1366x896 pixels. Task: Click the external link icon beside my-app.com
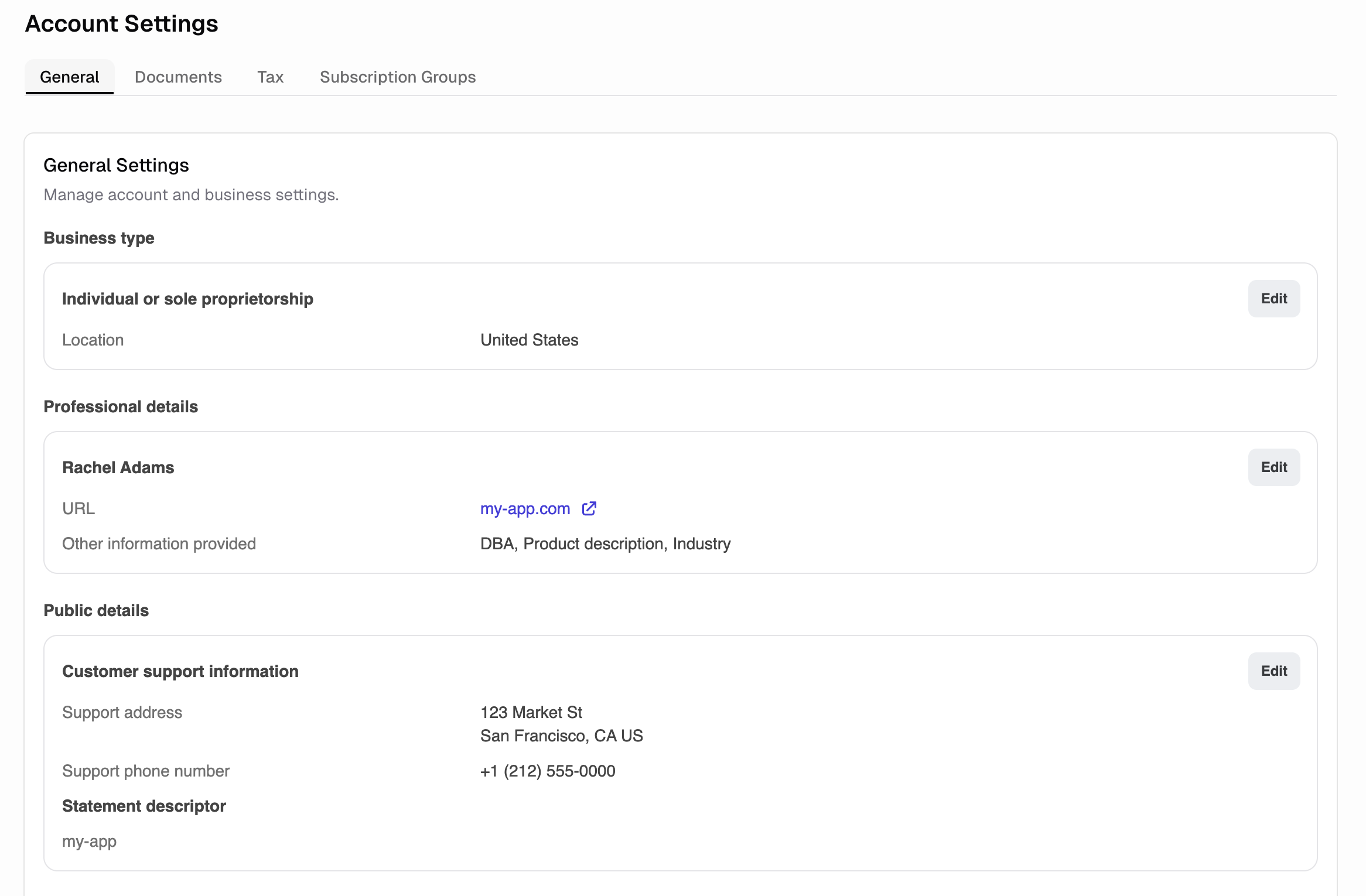tap(589, 508)
